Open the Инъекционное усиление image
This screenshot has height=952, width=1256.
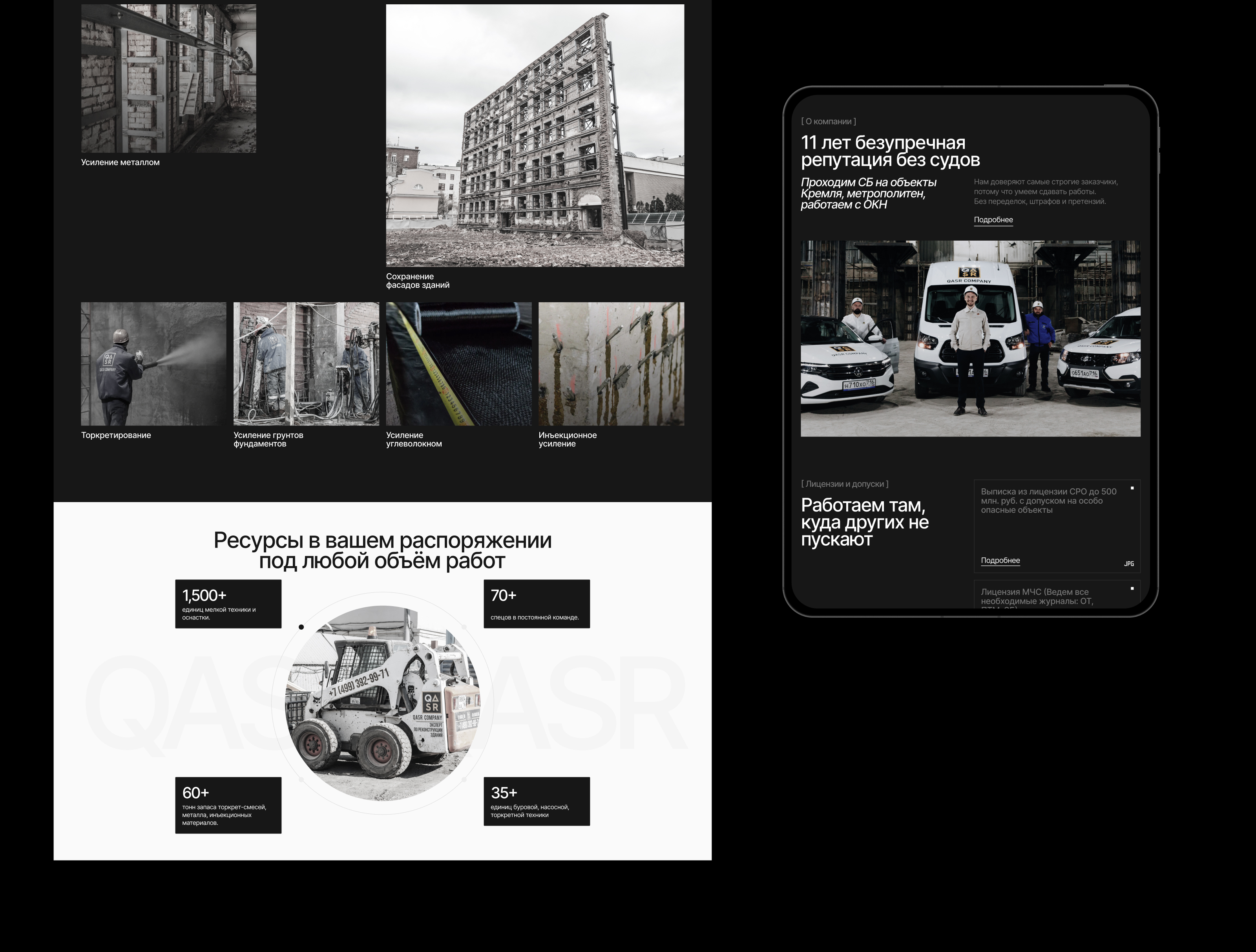pyautogui.click(x=611, y=364)
